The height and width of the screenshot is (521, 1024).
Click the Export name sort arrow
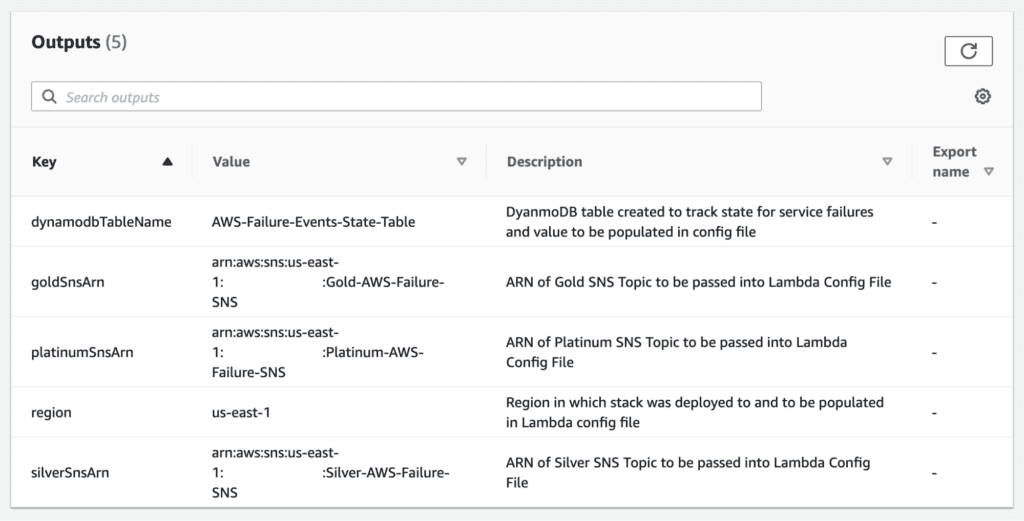[988, 172]
